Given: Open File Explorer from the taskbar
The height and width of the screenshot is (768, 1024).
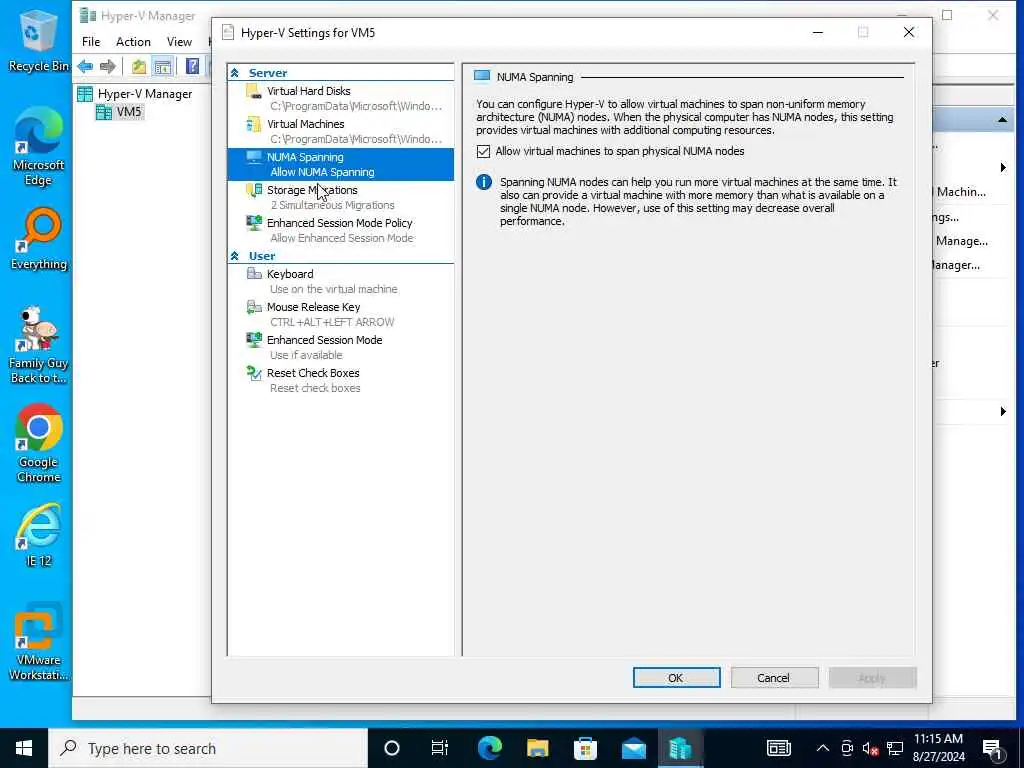Looking at the screenshot, I should click(537, 748).
